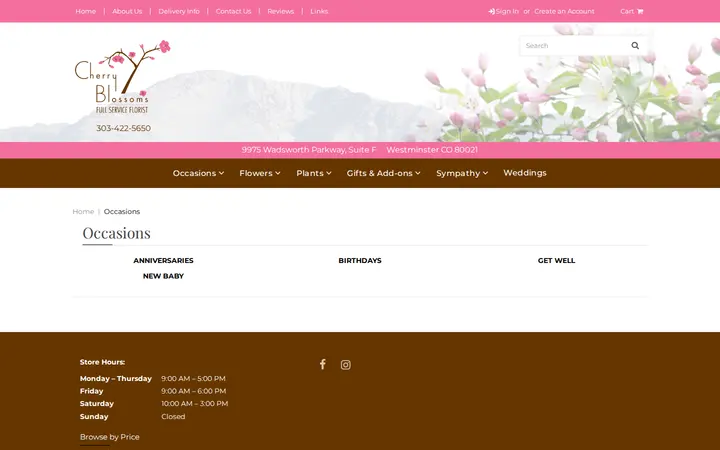Image resolution: width=720 pixels, height=450 pixels.
Task: Click the Store Hours heading
Action: click(102, 362)
